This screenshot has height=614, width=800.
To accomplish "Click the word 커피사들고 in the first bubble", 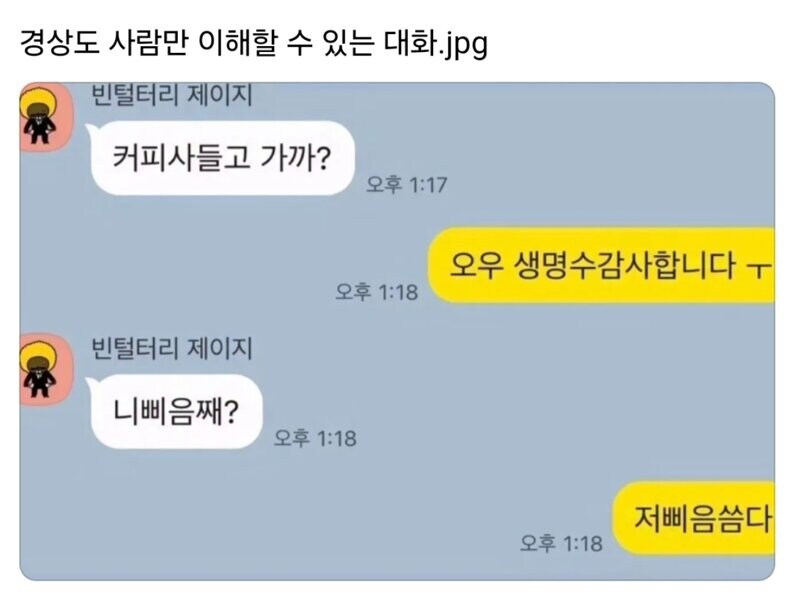I will (181, 158).
